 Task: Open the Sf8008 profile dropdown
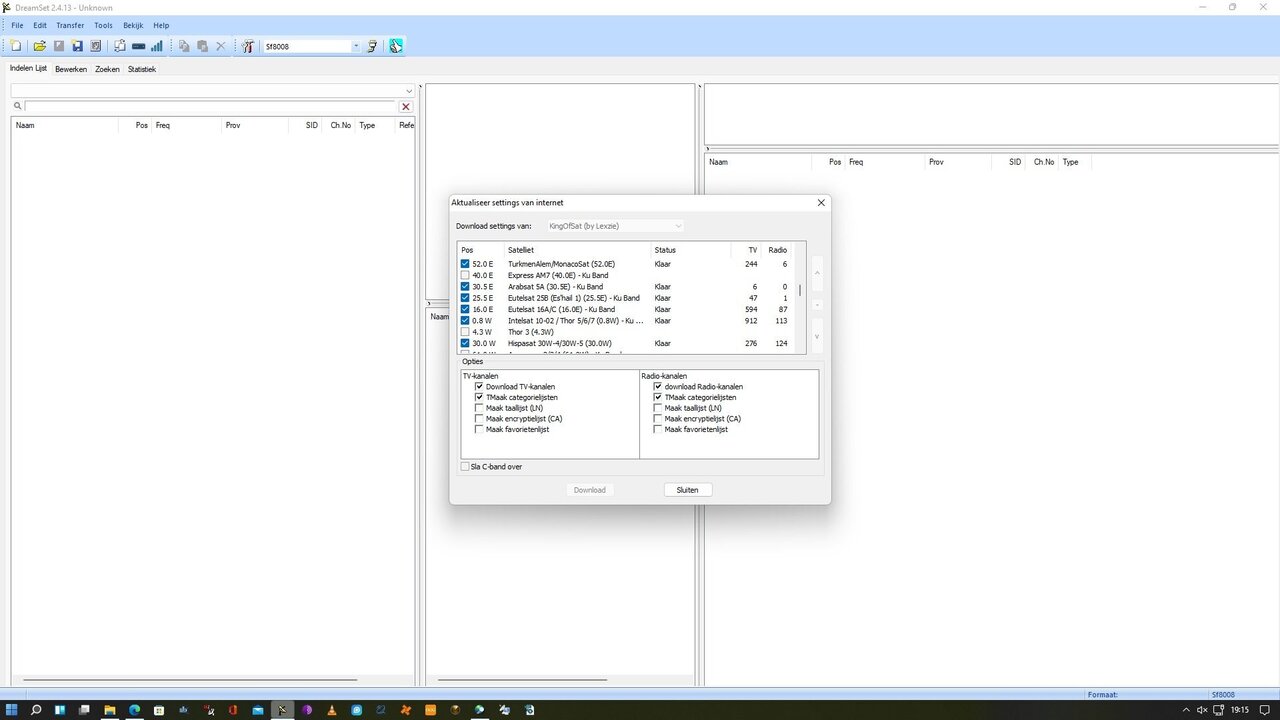pyautogui.click(x=355, y=46)
